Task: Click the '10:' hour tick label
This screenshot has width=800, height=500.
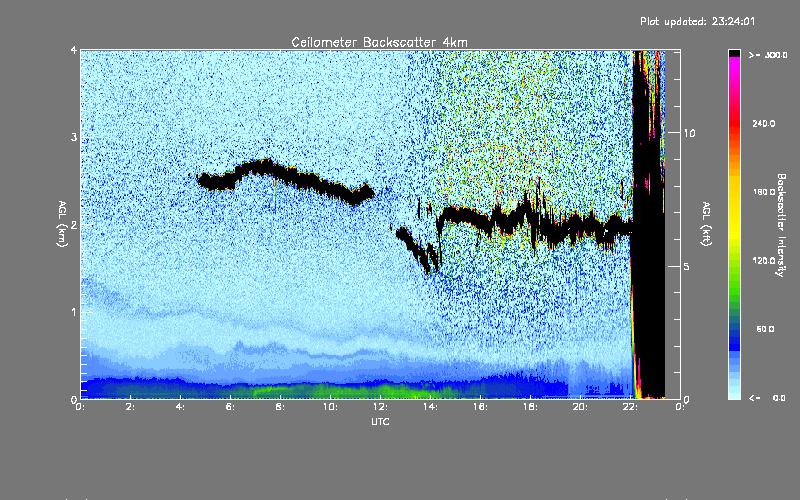Action: [330, 407]
